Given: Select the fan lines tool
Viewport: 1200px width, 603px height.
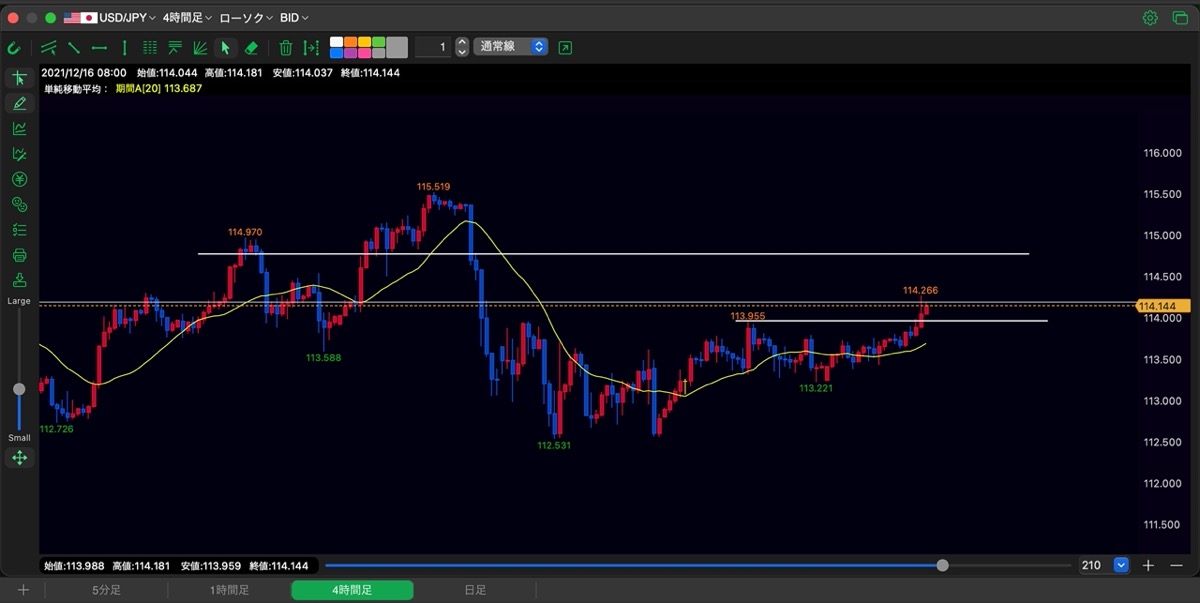Looking at the screenshot, I should pos(200,47).
